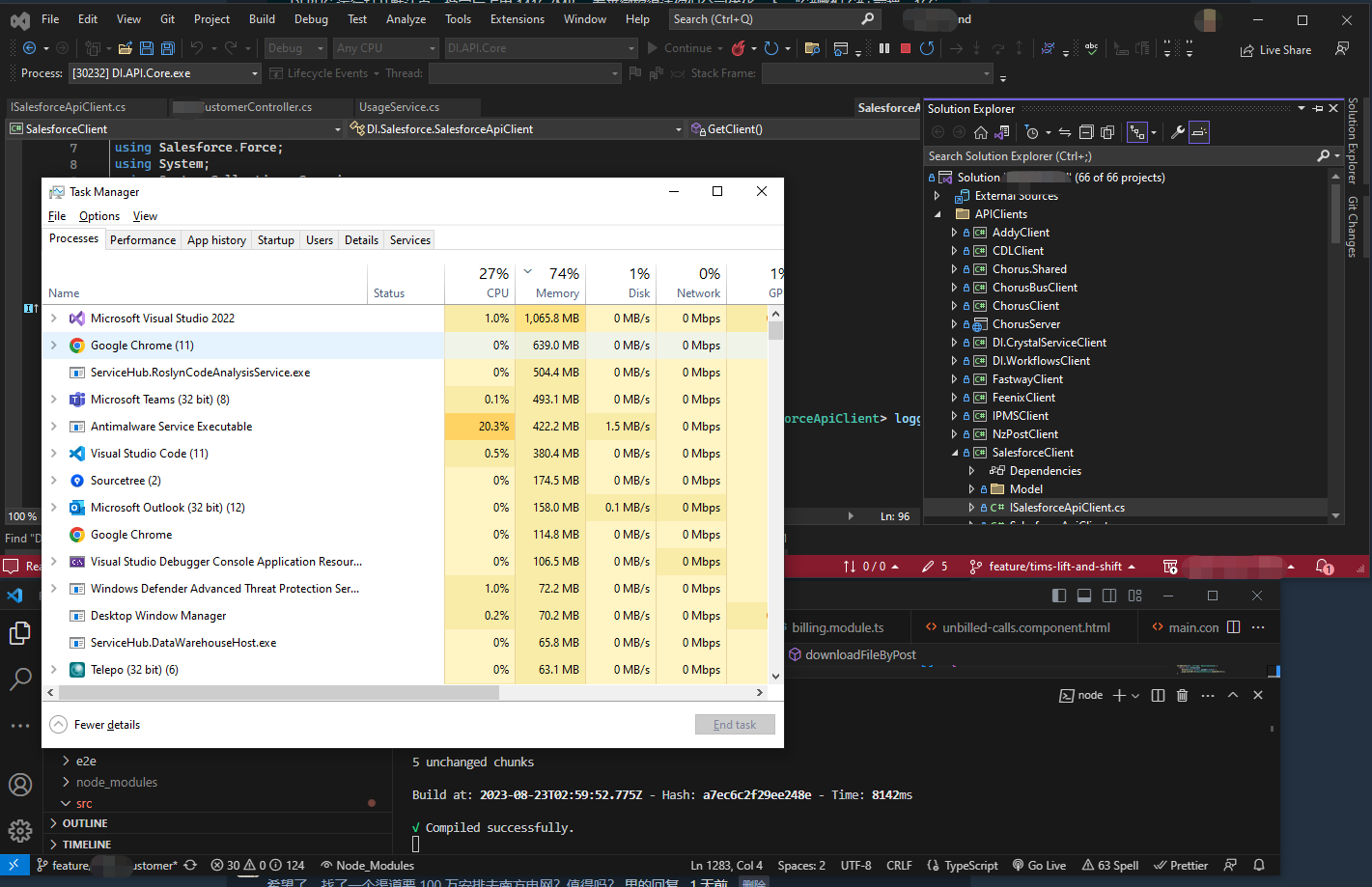Expand Google Chrome (11) process group

54,346
